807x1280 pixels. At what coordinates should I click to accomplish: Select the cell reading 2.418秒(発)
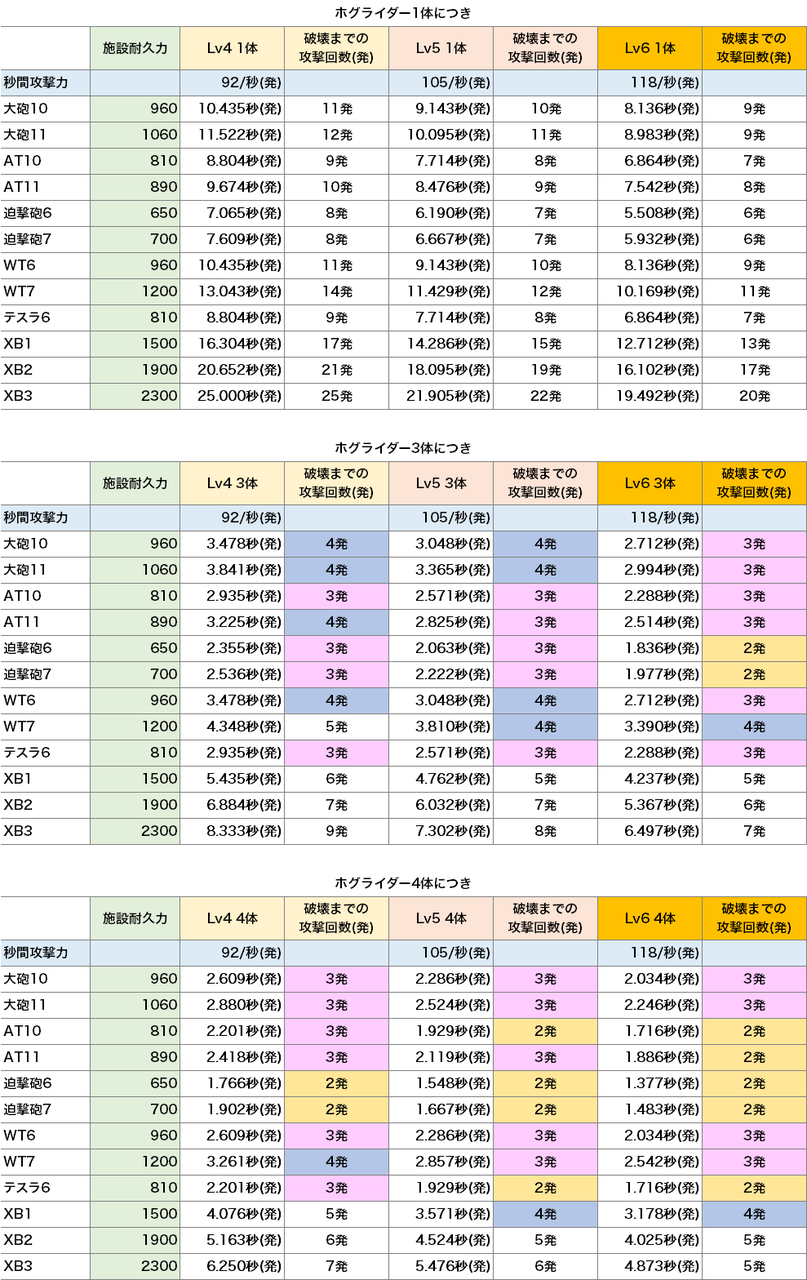pos(233,1057)
